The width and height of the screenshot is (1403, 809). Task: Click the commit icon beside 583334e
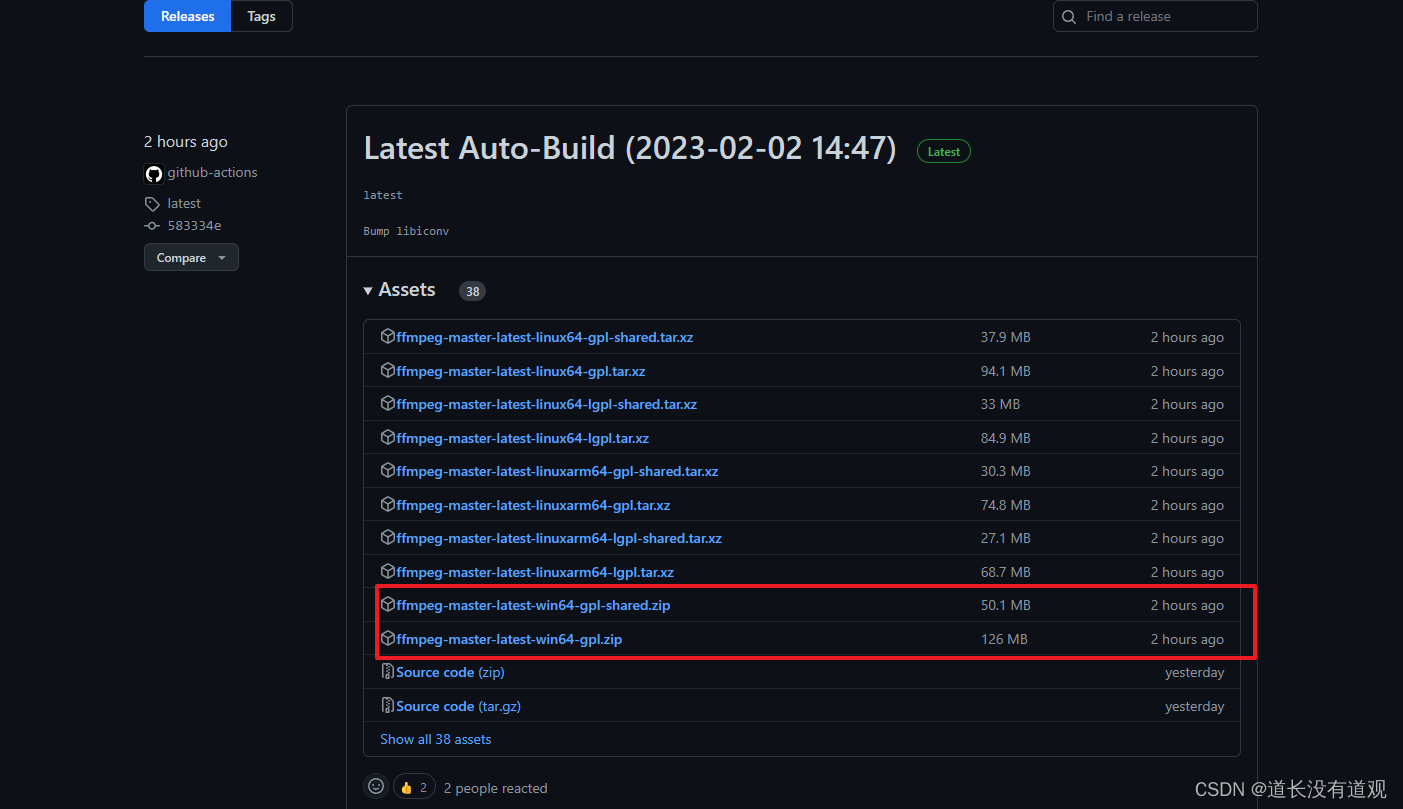click(152, 226)
